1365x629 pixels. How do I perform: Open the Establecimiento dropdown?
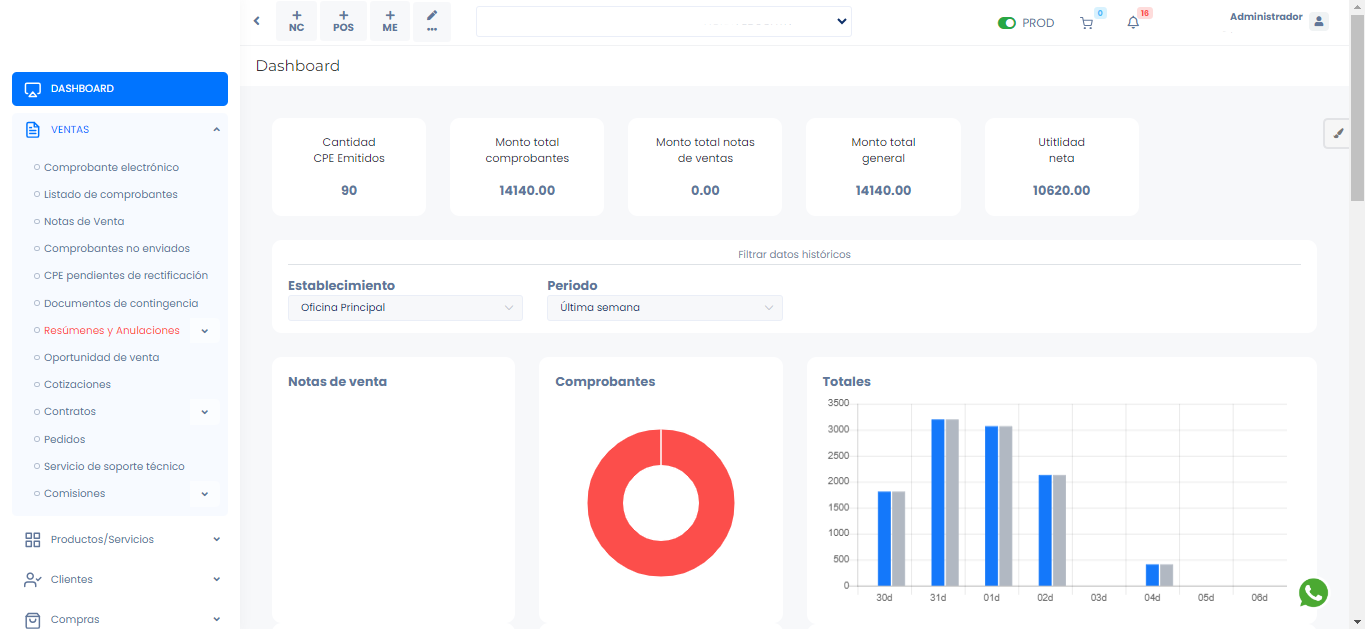pos(405,308)
